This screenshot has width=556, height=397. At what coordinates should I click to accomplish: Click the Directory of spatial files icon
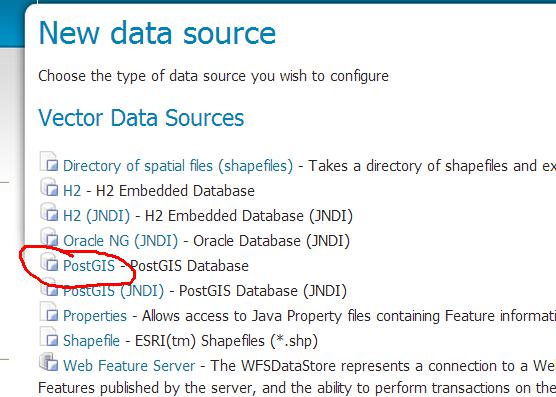tap(49, 162)
